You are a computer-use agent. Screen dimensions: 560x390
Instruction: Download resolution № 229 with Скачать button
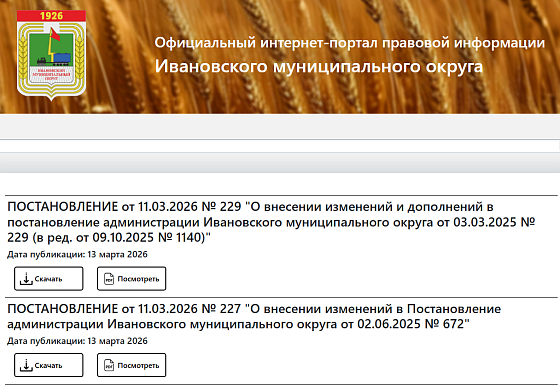(x=49, y=279)
